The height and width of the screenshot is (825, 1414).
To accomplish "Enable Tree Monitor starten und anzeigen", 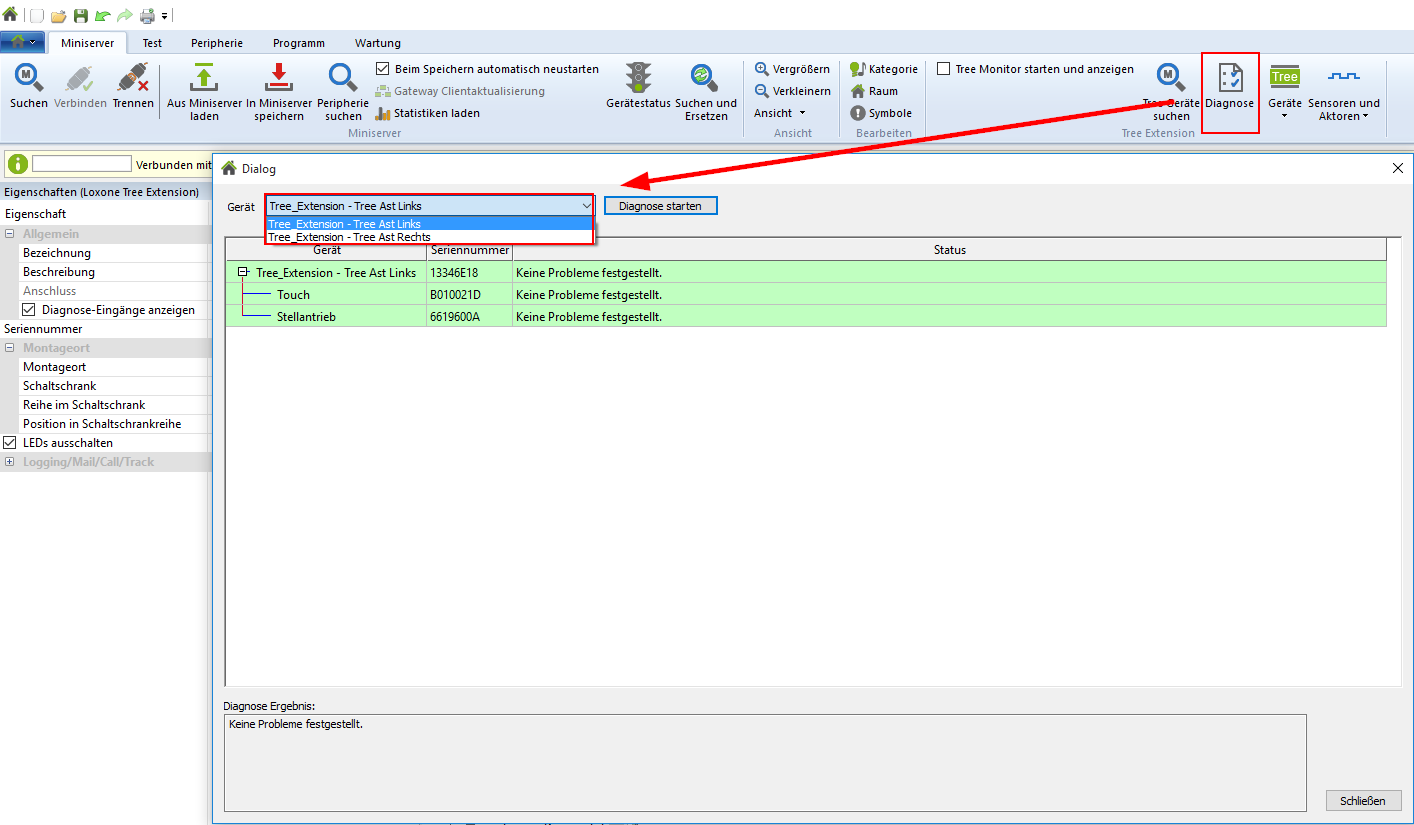I will point(943,69).
